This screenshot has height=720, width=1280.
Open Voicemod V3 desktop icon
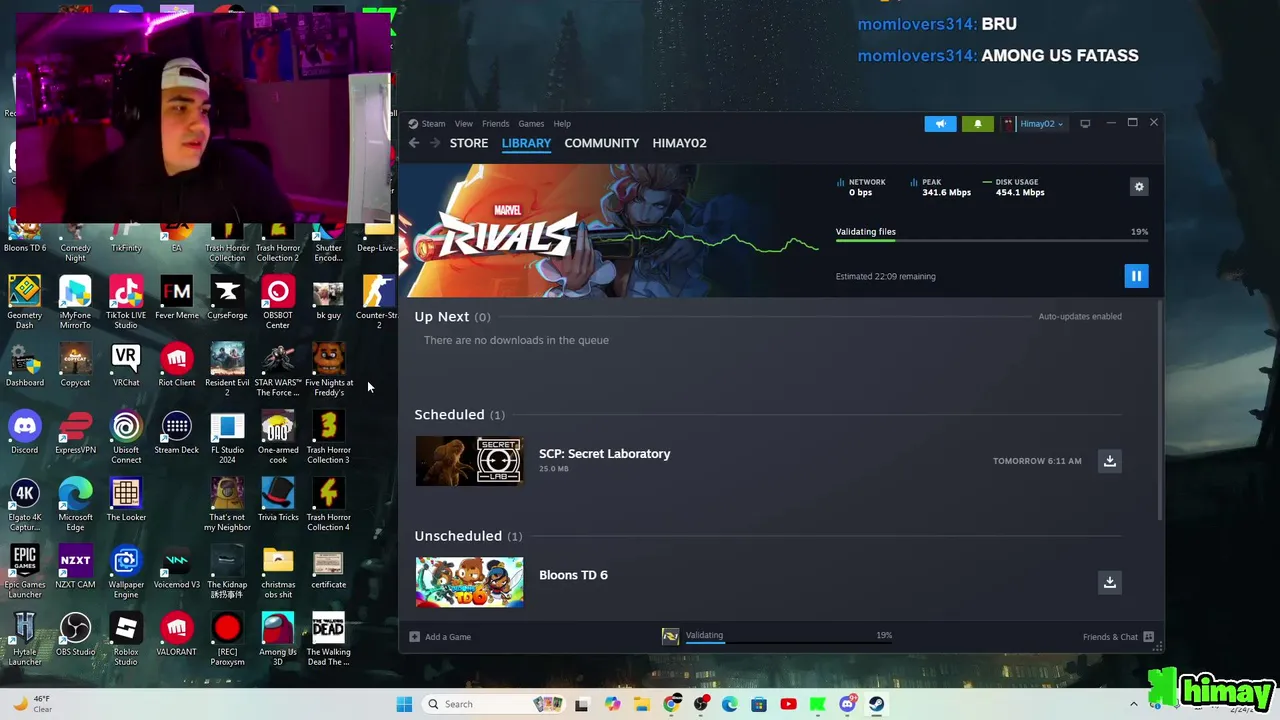pyautogui.click(x=177, y=568)
